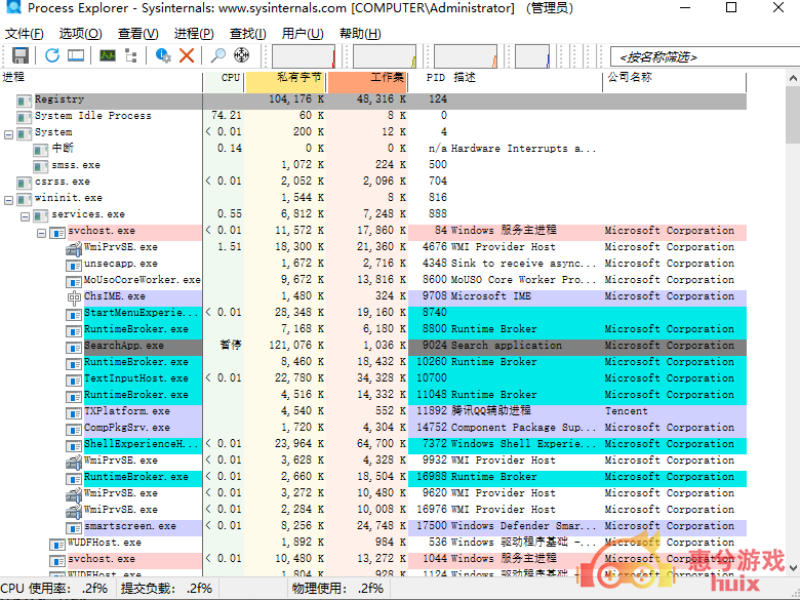Collapse the wininit.exe tree node
Viewport: 800px width, 600px height.
click(9, 199)
